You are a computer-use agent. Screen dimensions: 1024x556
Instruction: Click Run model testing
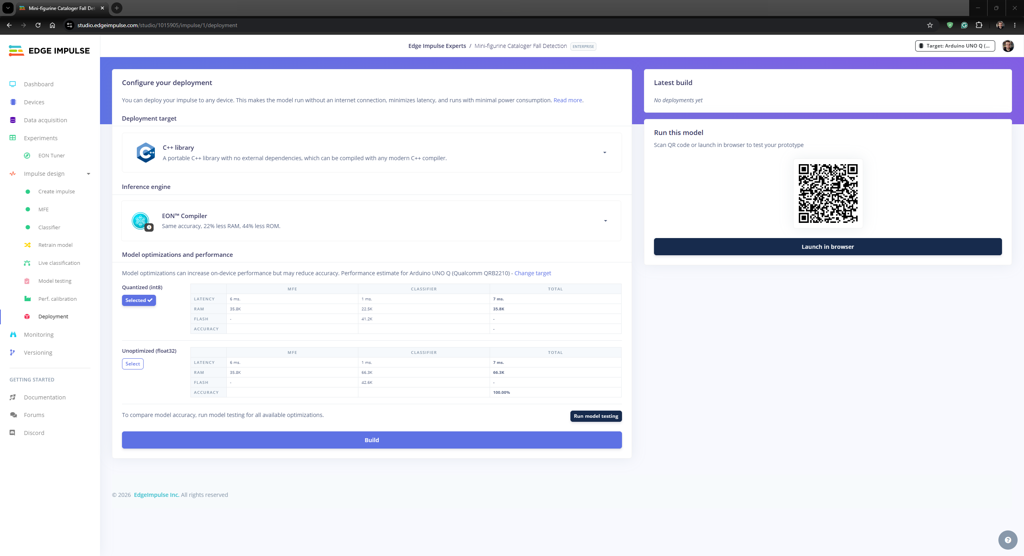point(596,416)
